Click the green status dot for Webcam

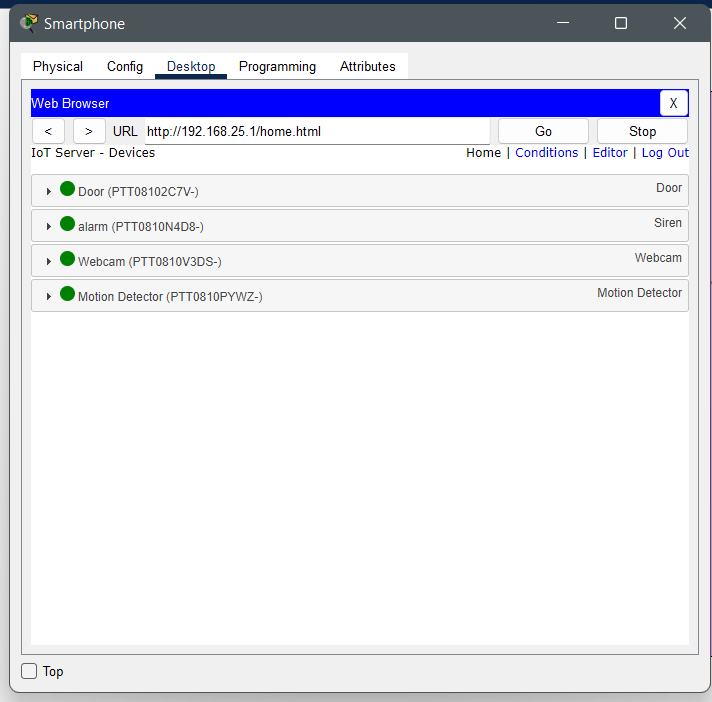point(67,258)
